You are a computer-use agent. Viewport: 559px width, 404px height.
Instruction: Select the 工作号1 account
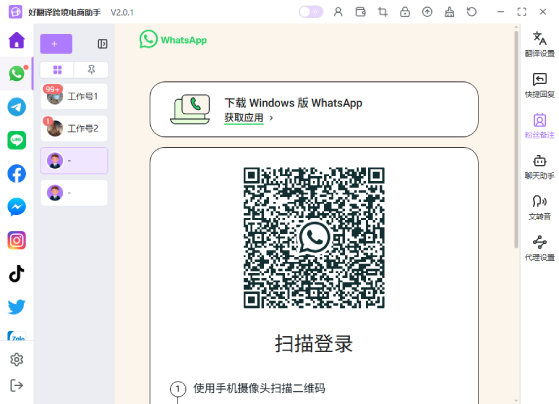[74, 96]
